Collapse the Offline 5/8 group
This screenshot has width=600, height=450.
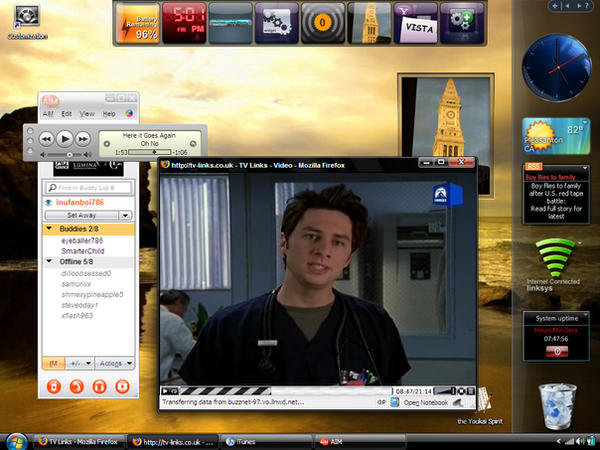[x=49, y=261]
